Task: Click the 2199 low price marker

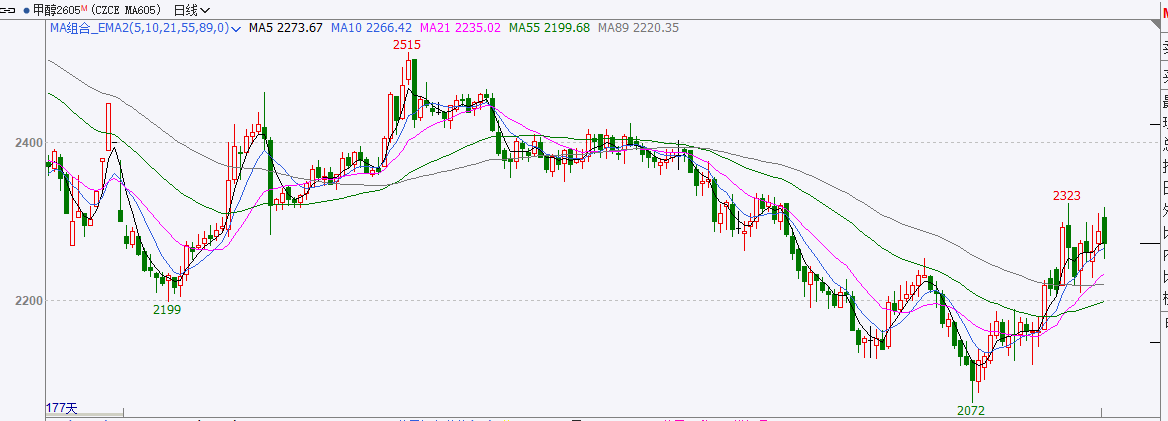Action: click(x=167, y=310)
